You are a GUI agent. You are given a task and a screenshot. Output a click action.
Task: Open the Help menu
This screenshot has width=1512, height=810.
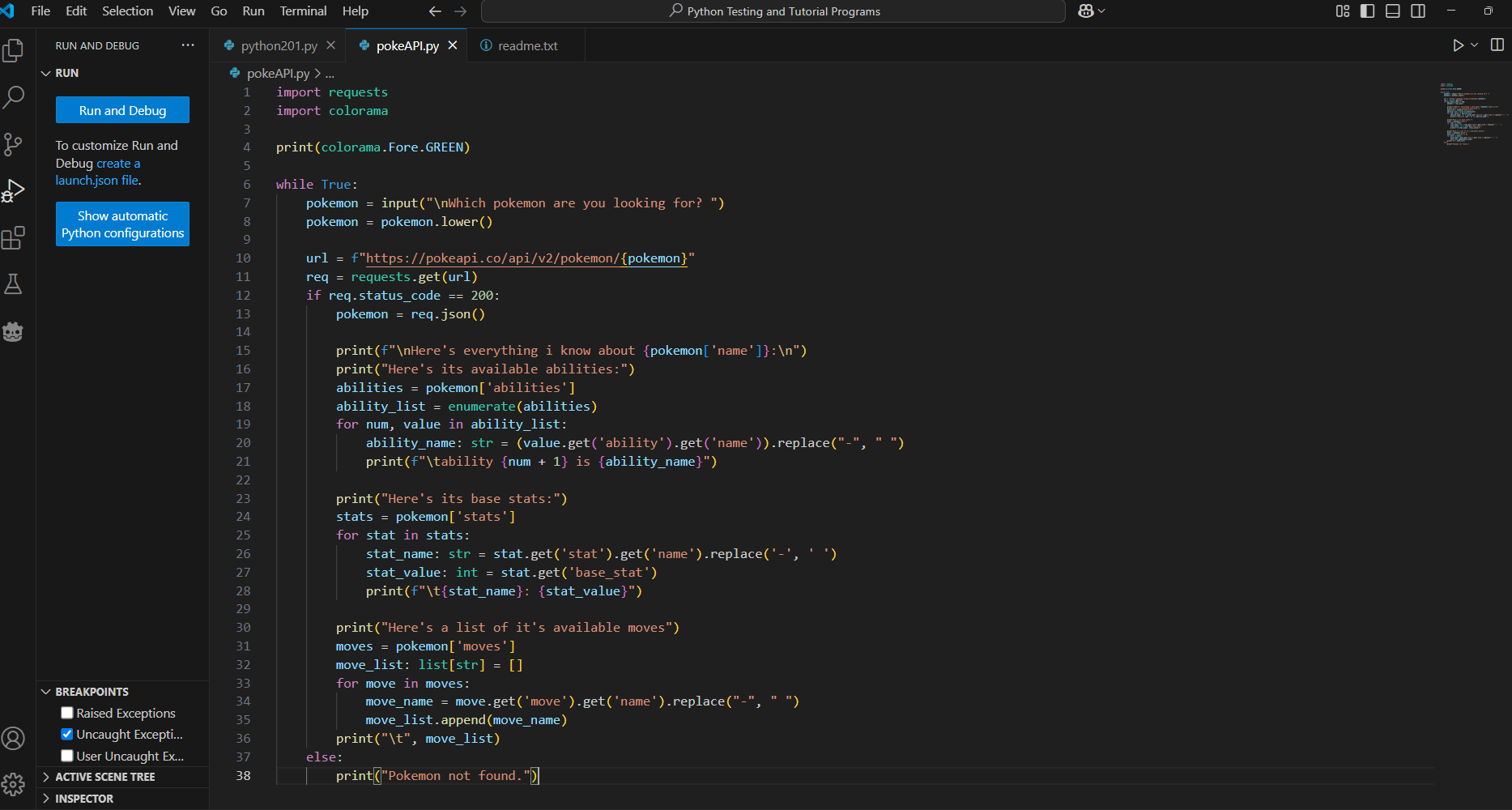point(355,11)
